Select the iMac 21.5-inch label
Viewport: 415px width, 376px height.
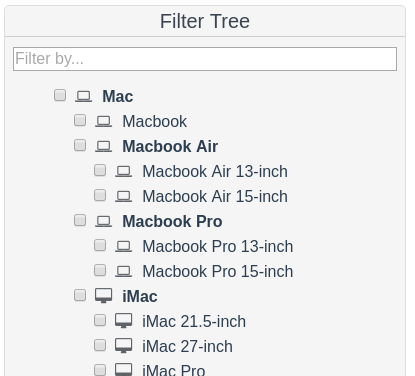click(x=194, y=321)
